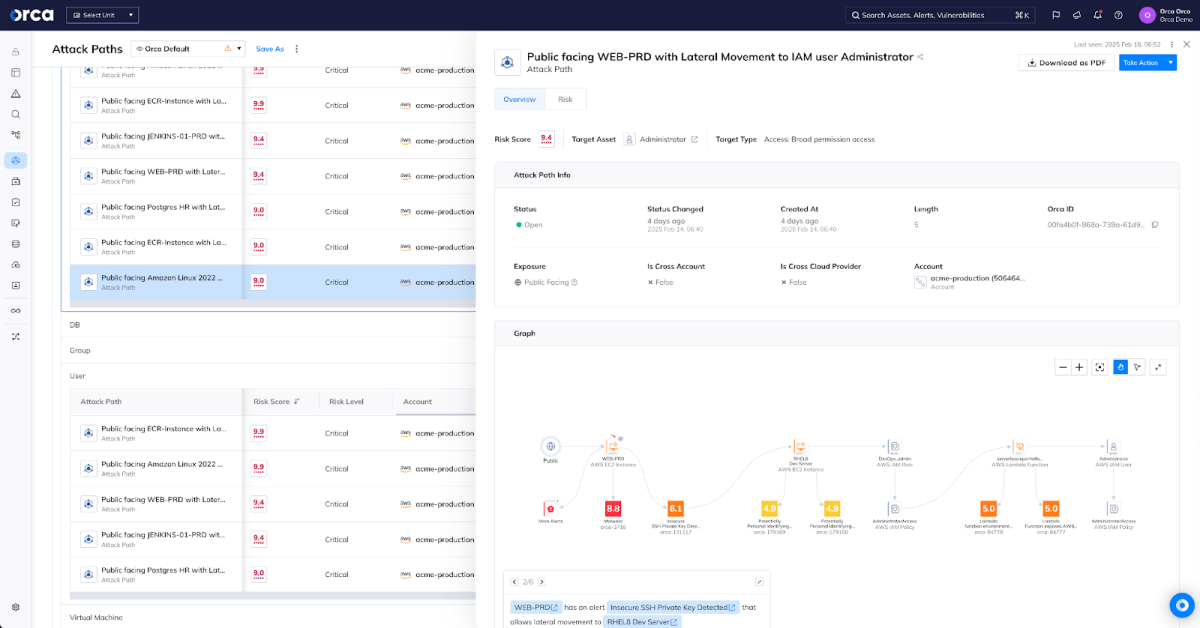Click the Public Facing info icon

[x=574, y=283]
